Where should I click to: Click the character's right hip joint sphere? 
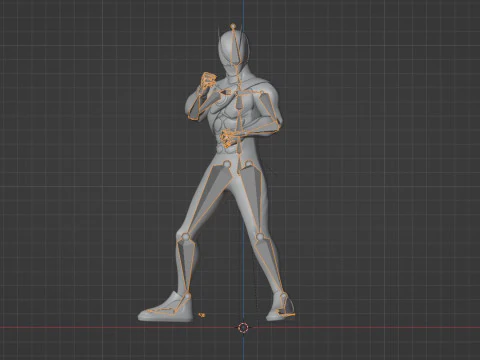point(227,164)
